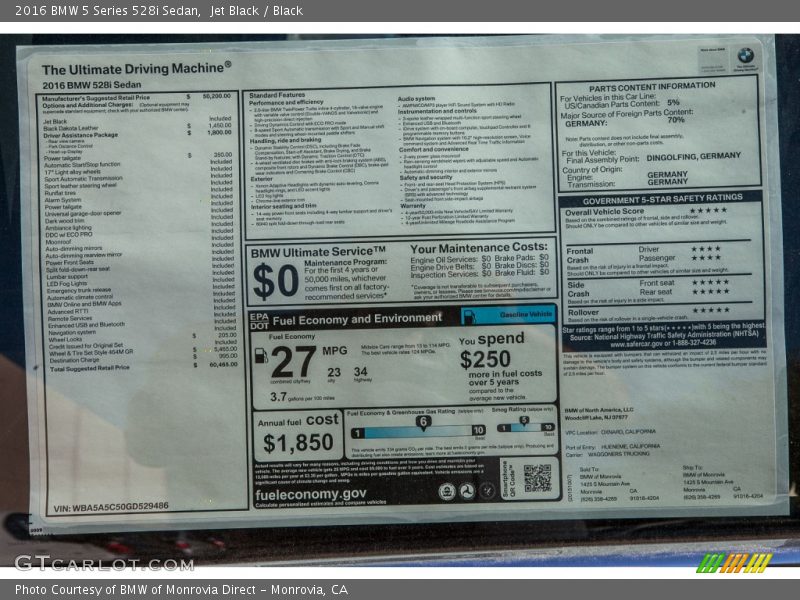Click the BMW Ultimate Service $0 amount

(x=275, y=282)
